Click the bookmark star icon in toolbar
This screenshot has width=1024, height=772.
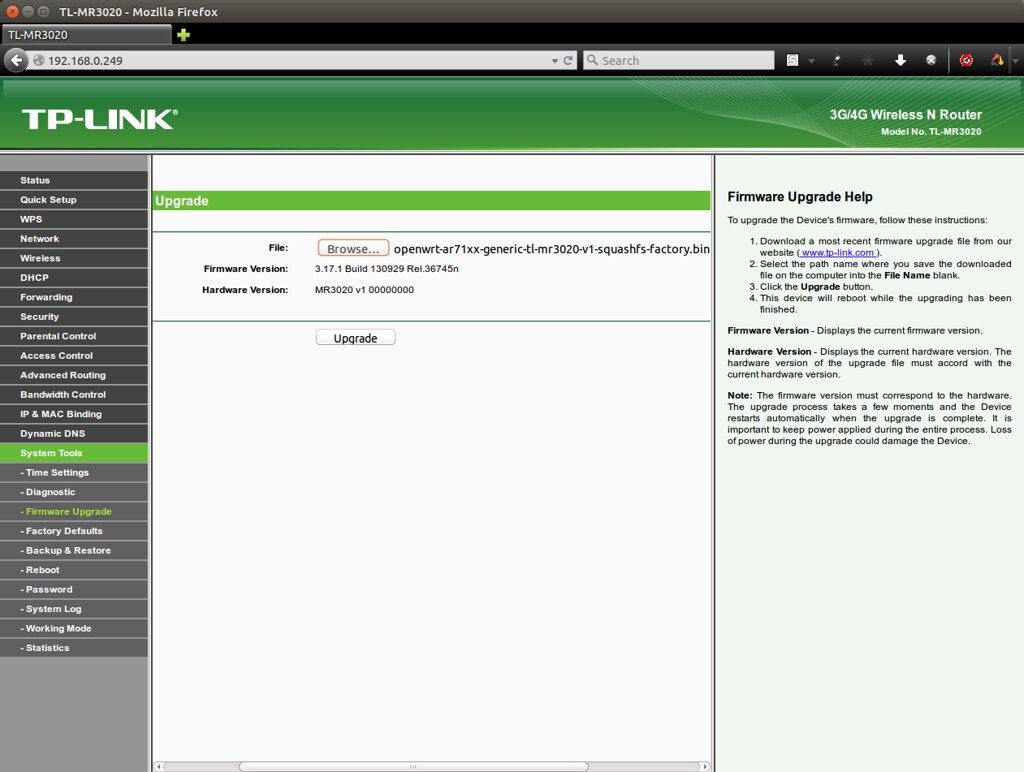coord(868,60)
